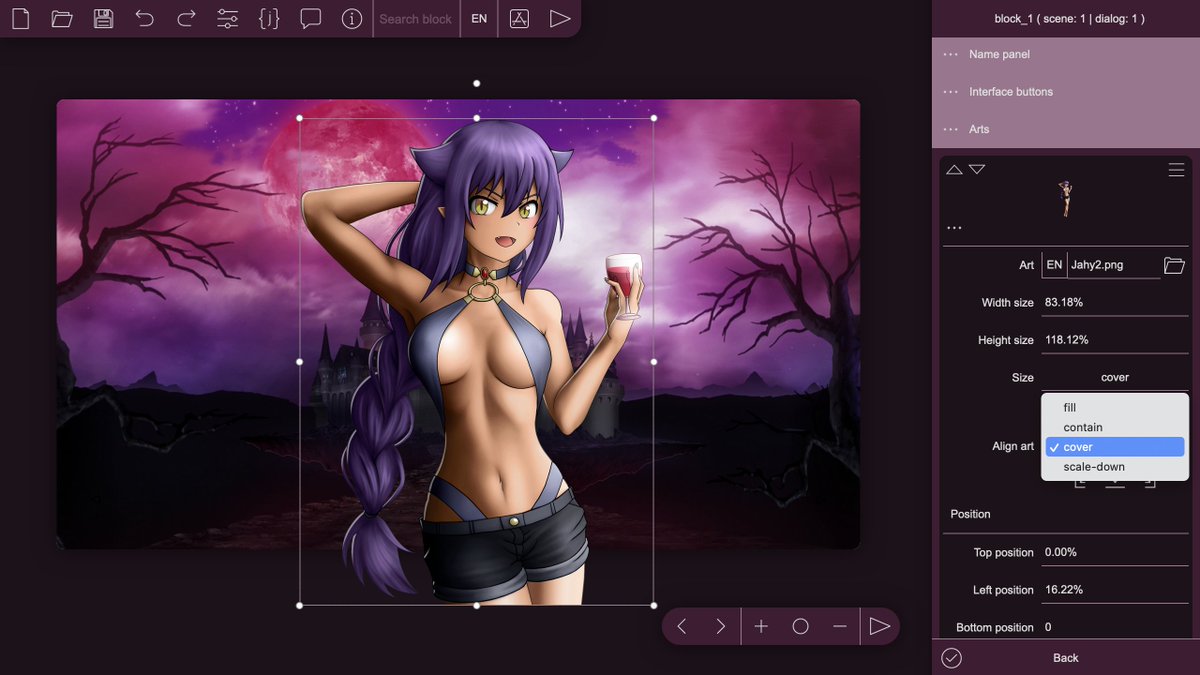1200x675 pixels.
Task: Open the art item hamburger menu
Action: tap(1176, 170)
